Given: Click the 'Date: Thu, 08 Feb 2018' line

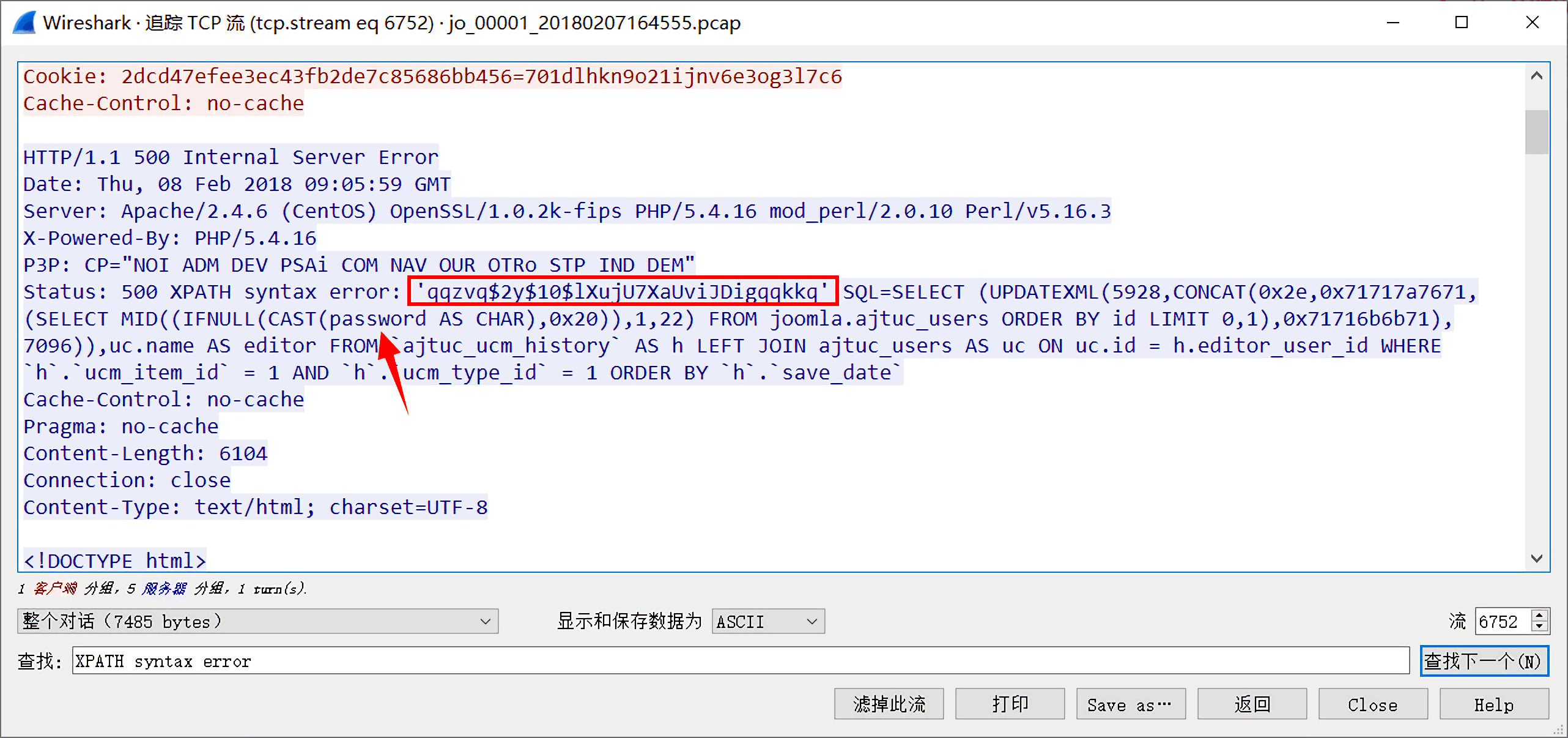Looking at the screenshot, I should 237,184.
